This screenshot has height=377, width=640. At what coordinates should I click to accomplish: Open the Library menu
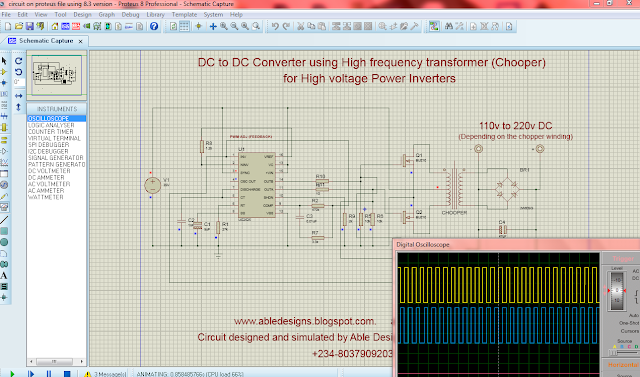coord(156,14)
